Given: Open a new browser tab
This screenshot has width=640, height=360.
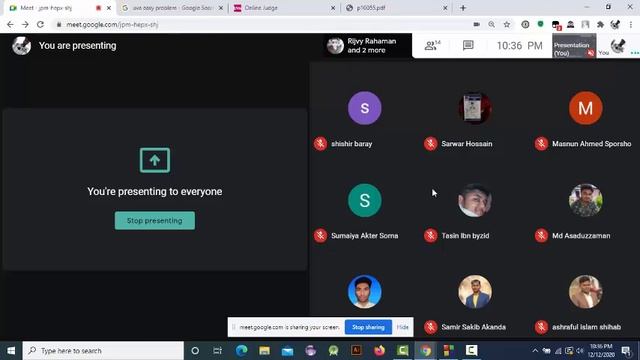Looking at the screenshot, I should coord(463,8).
